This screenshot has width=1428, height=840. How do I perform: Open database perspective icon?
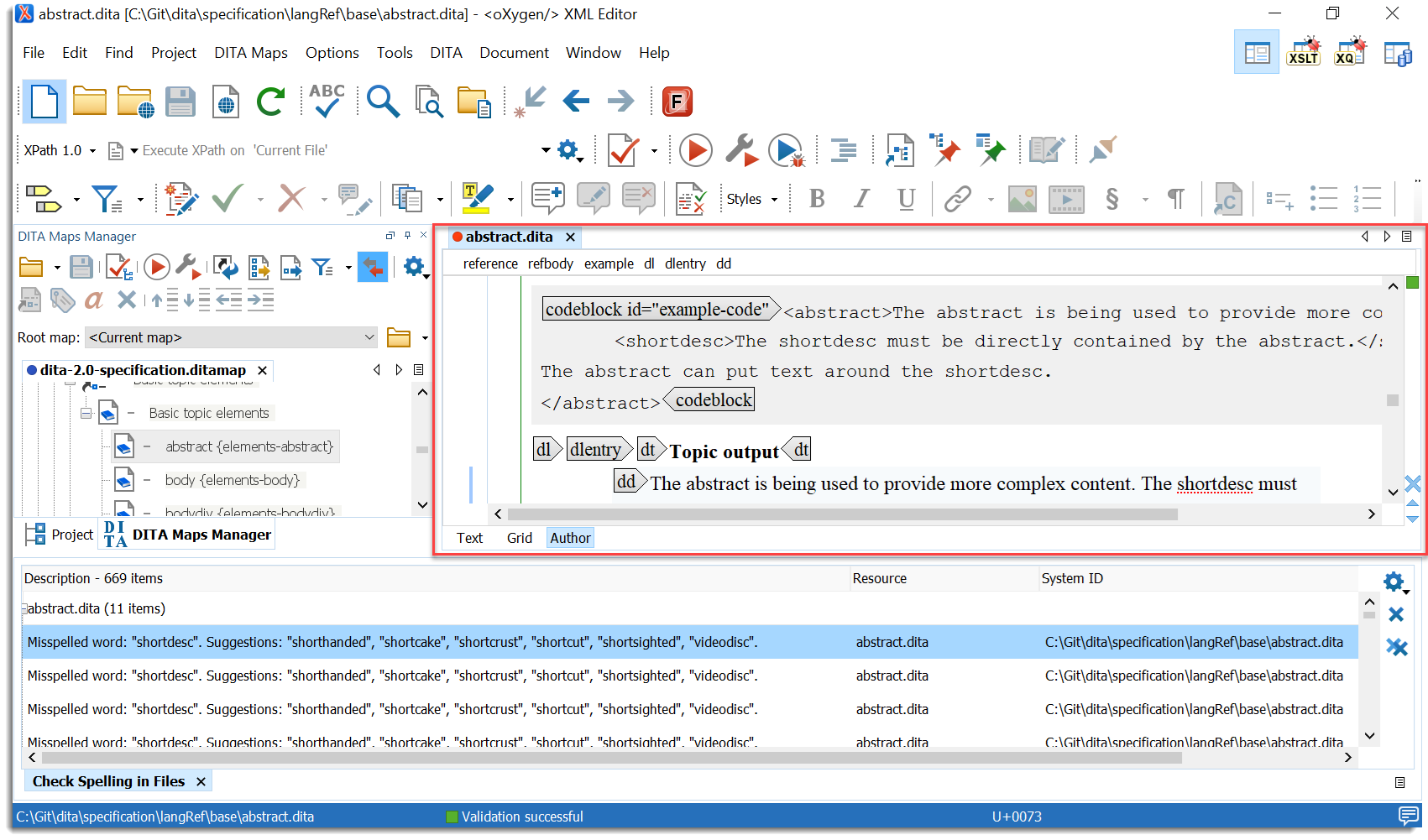1398,54
